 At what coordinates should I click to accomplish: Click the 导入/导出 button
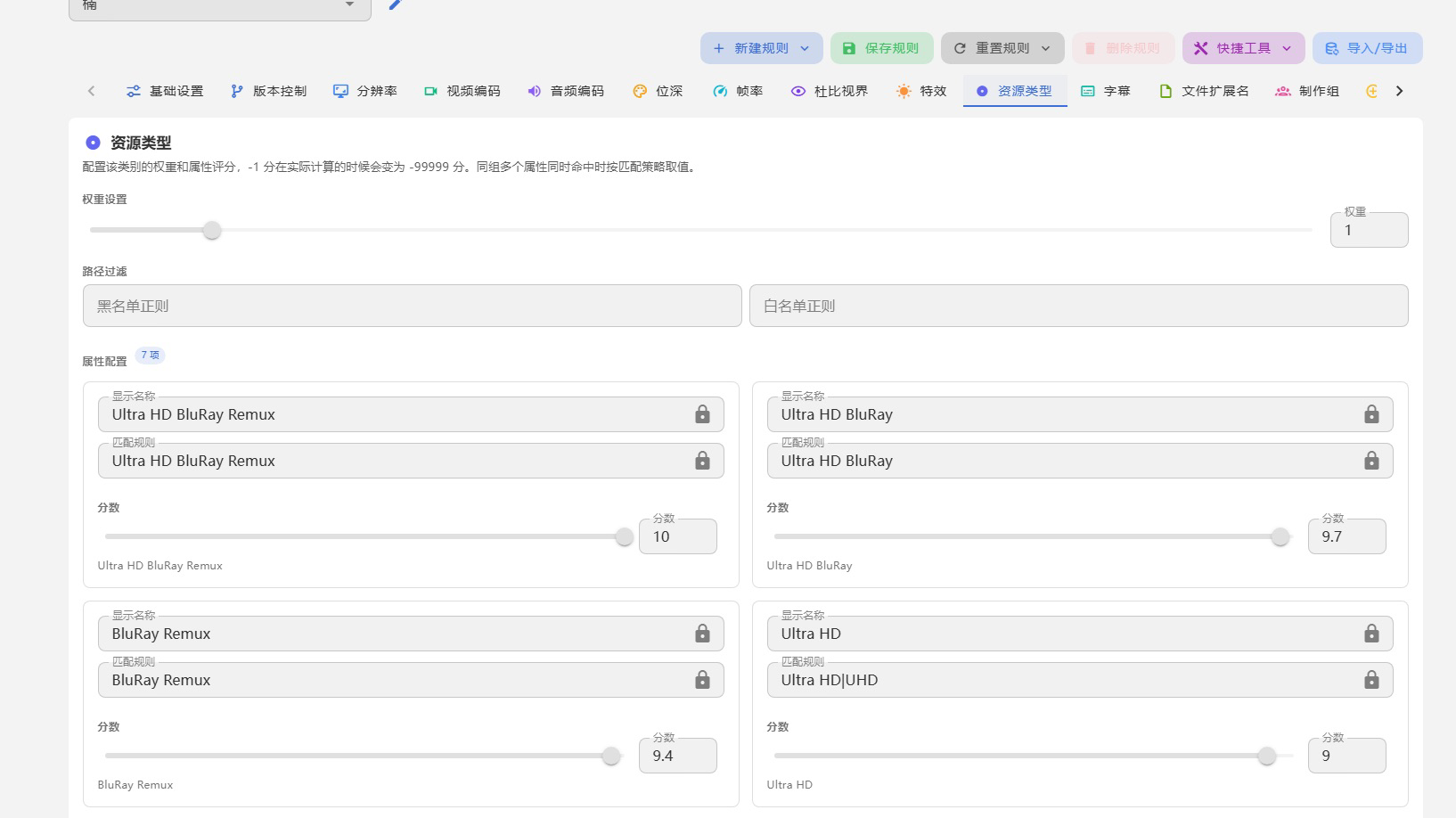pos(1367,48)
